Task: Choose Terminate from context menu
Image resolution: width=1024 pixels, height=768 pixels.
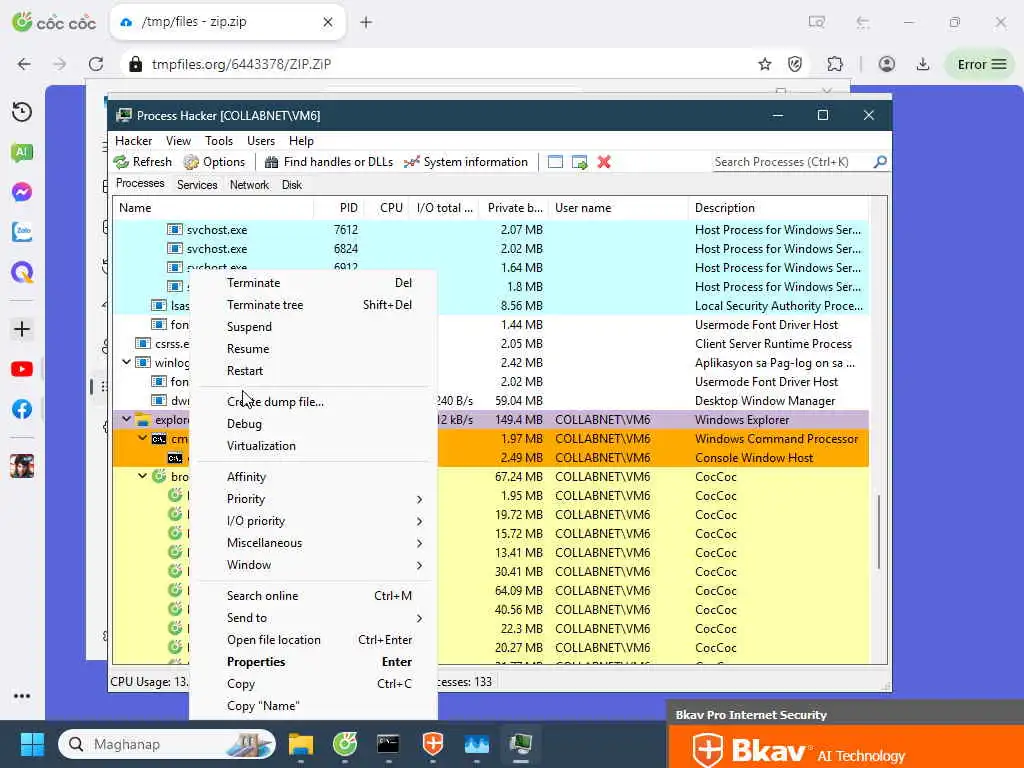Action: [x=313, y=283]
